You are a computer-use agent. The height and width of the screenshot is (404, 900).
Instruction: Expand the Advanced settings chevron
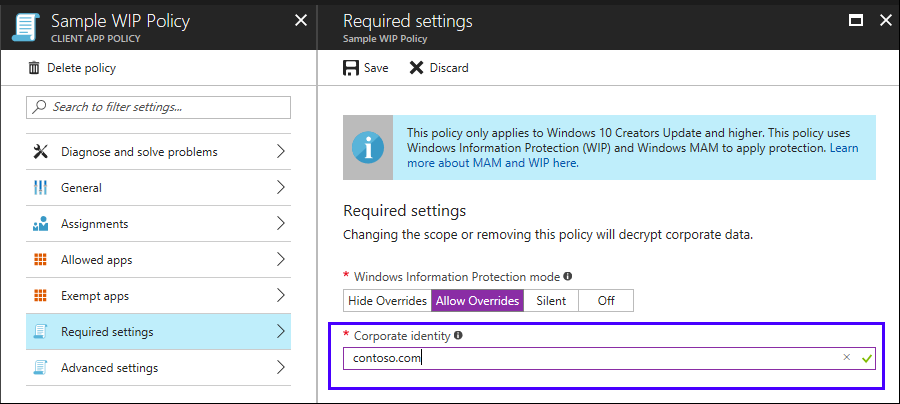coord(280,368)
